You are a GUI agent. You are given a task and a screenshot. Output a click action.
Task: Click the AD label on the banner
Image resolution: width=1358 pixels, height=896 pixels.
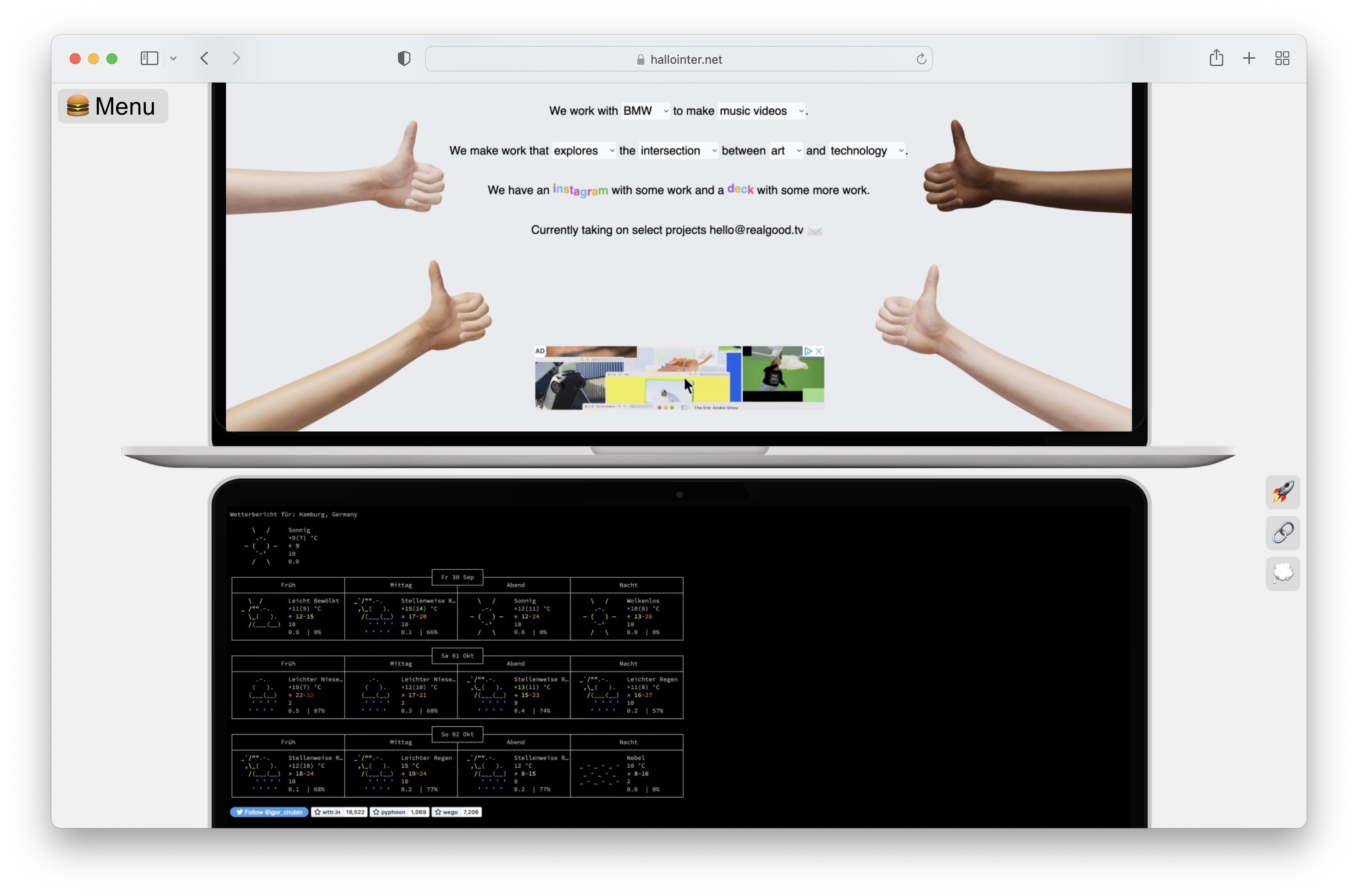pos(540,351)
